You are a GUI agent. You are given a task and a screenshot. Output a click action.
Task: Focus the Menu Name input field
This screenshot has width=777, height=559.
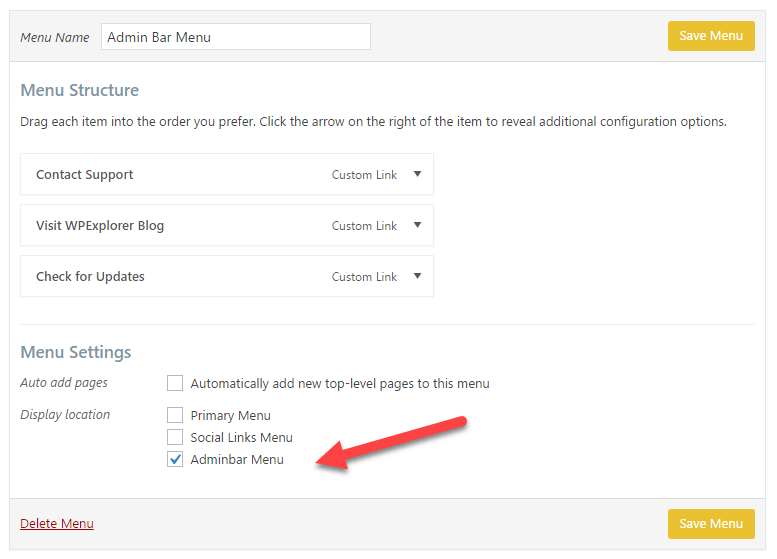tap(236, 37)
